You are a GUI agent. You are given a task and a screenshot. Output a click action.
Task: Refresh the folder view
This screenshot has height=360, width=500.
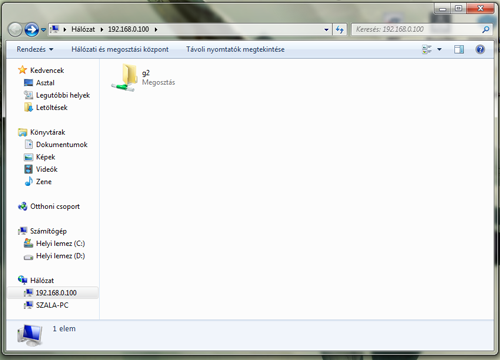tap(340, 30)
